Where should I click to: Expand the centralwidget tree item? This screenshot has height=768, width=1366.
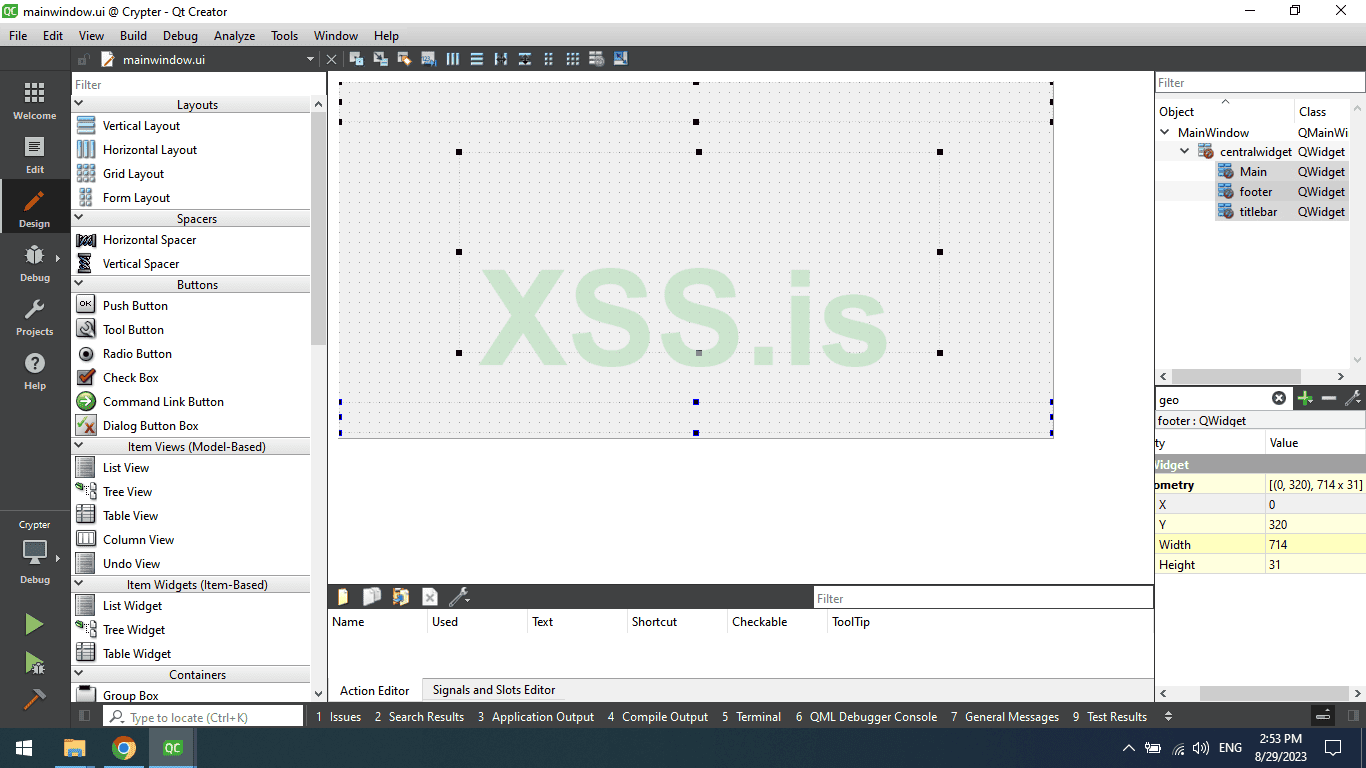(1186, 151)
